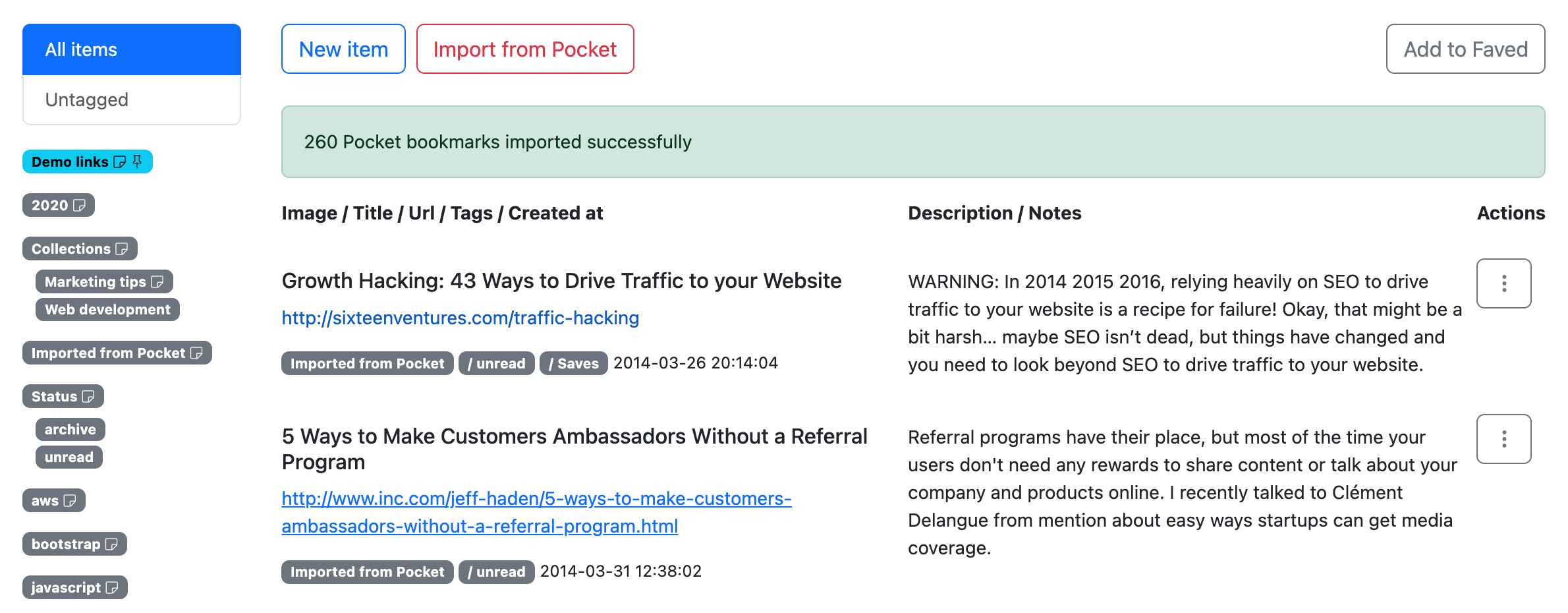Click the note icon on Demo links tag

tap(119, 162)
